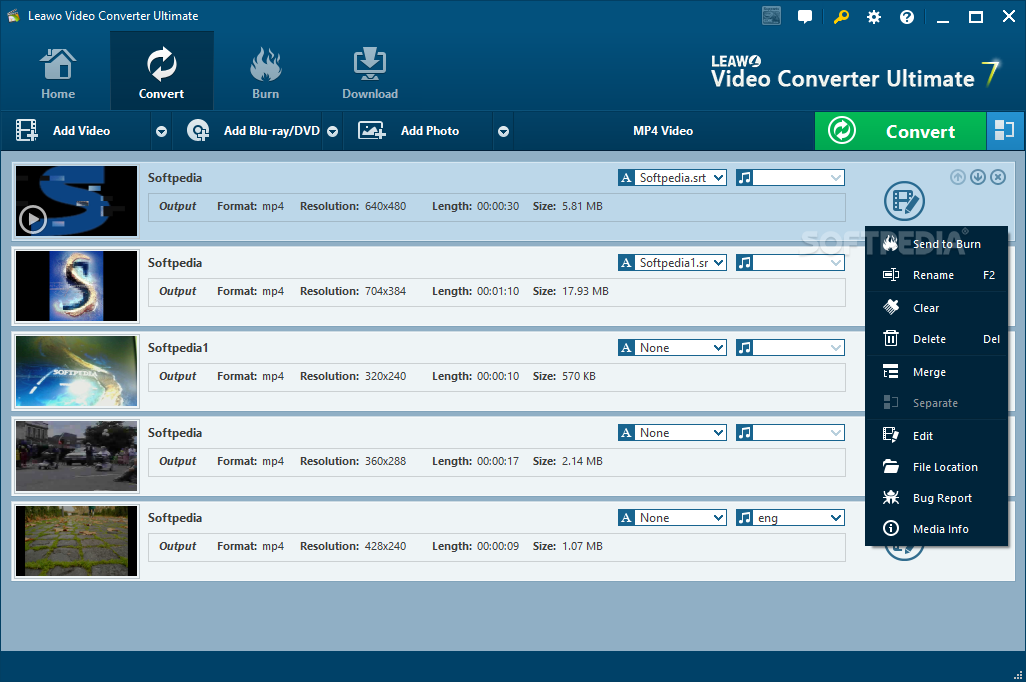Expand the Add Video dropdown arrow
This screenshot has width=1026, height=682.
[x=161, y=132]
